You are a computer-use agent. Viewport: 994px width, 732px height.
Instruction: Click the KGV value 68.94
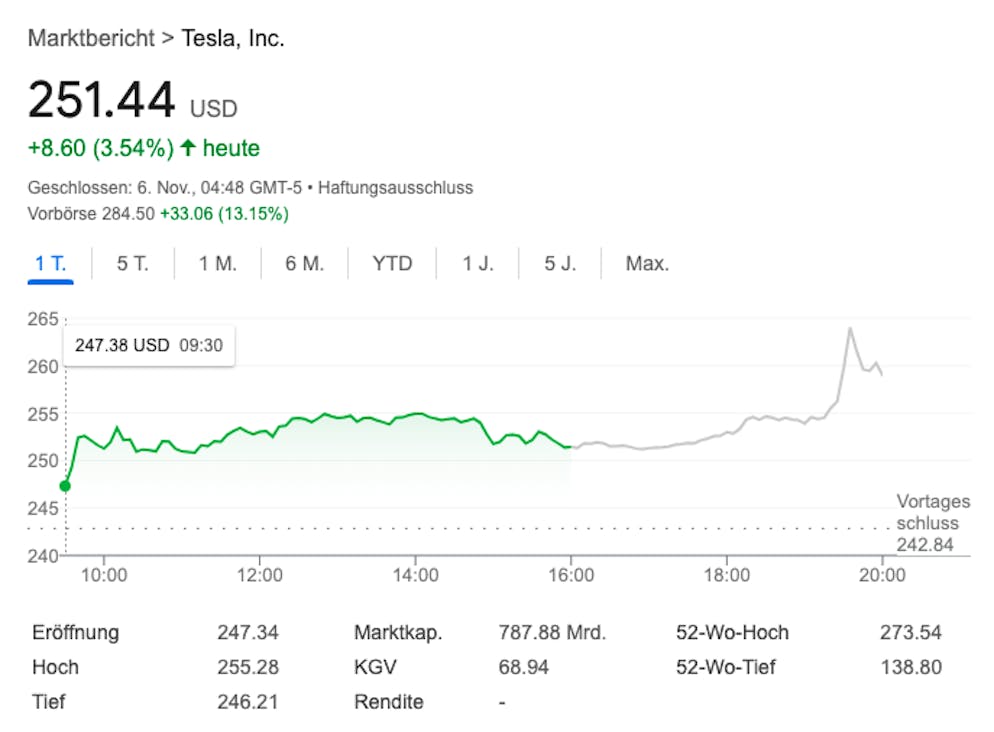pos(523,667)
